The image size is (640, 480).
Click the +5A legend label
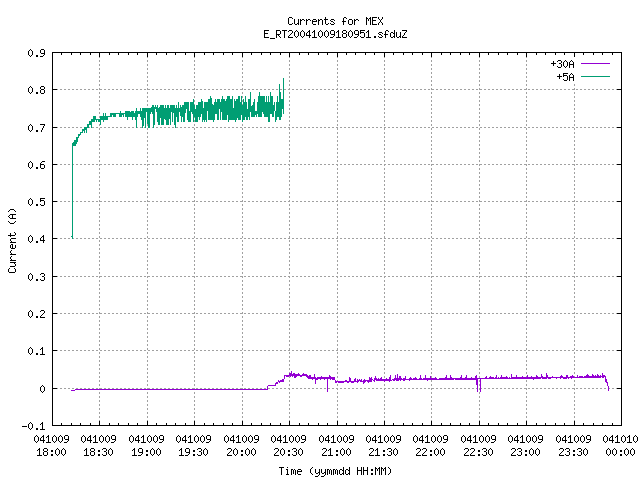pyautogui.click(x=566, y=77)
